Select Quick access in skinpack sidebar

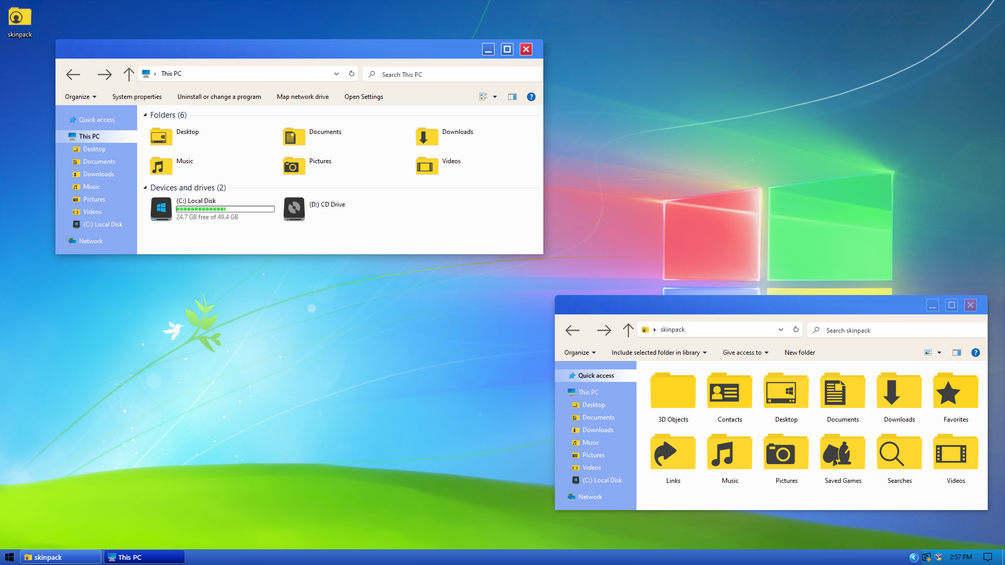[x=595, y=375]
